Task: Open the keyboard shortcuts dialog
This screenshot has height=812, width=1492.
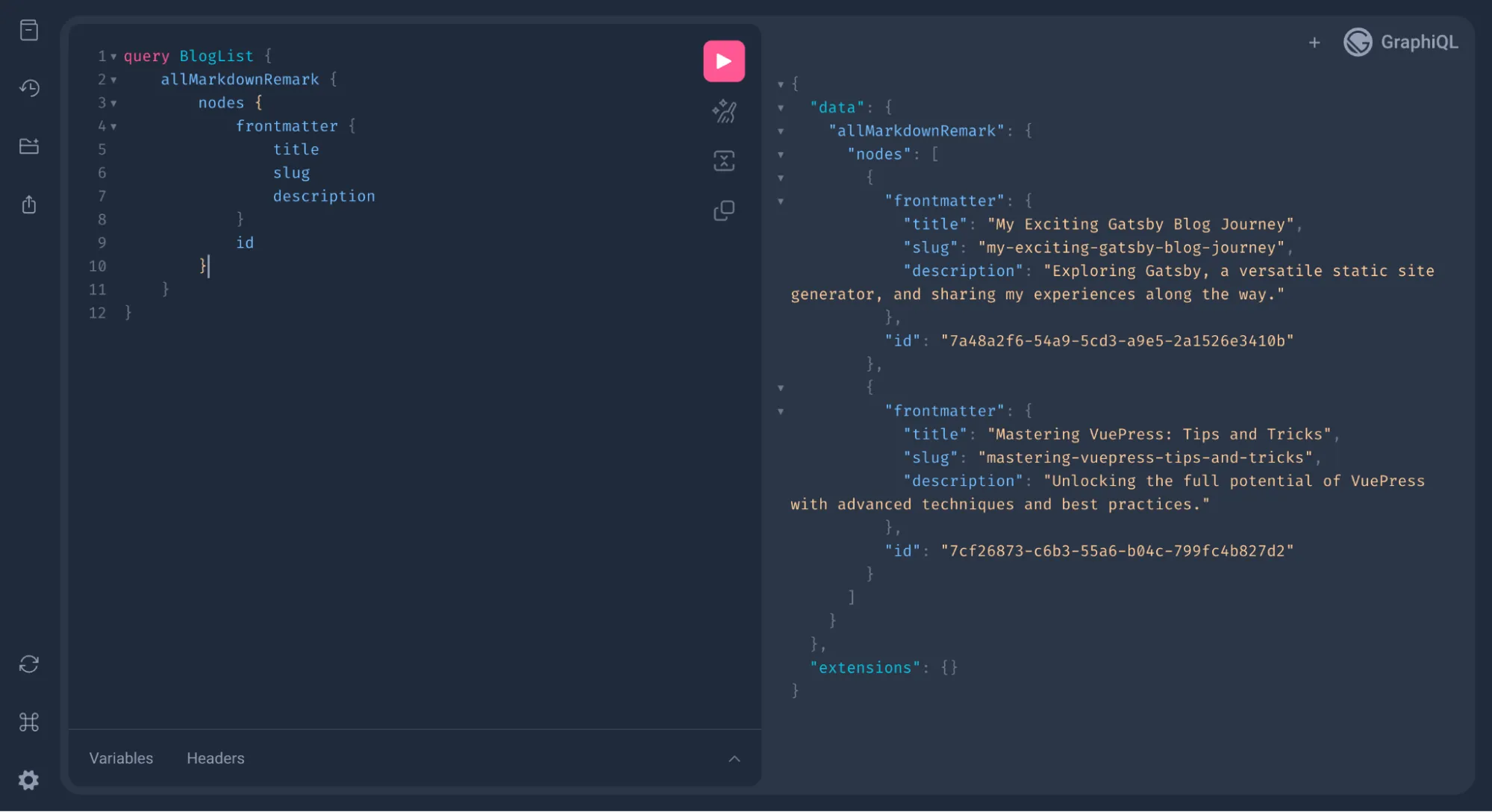Action: (28, 721)
